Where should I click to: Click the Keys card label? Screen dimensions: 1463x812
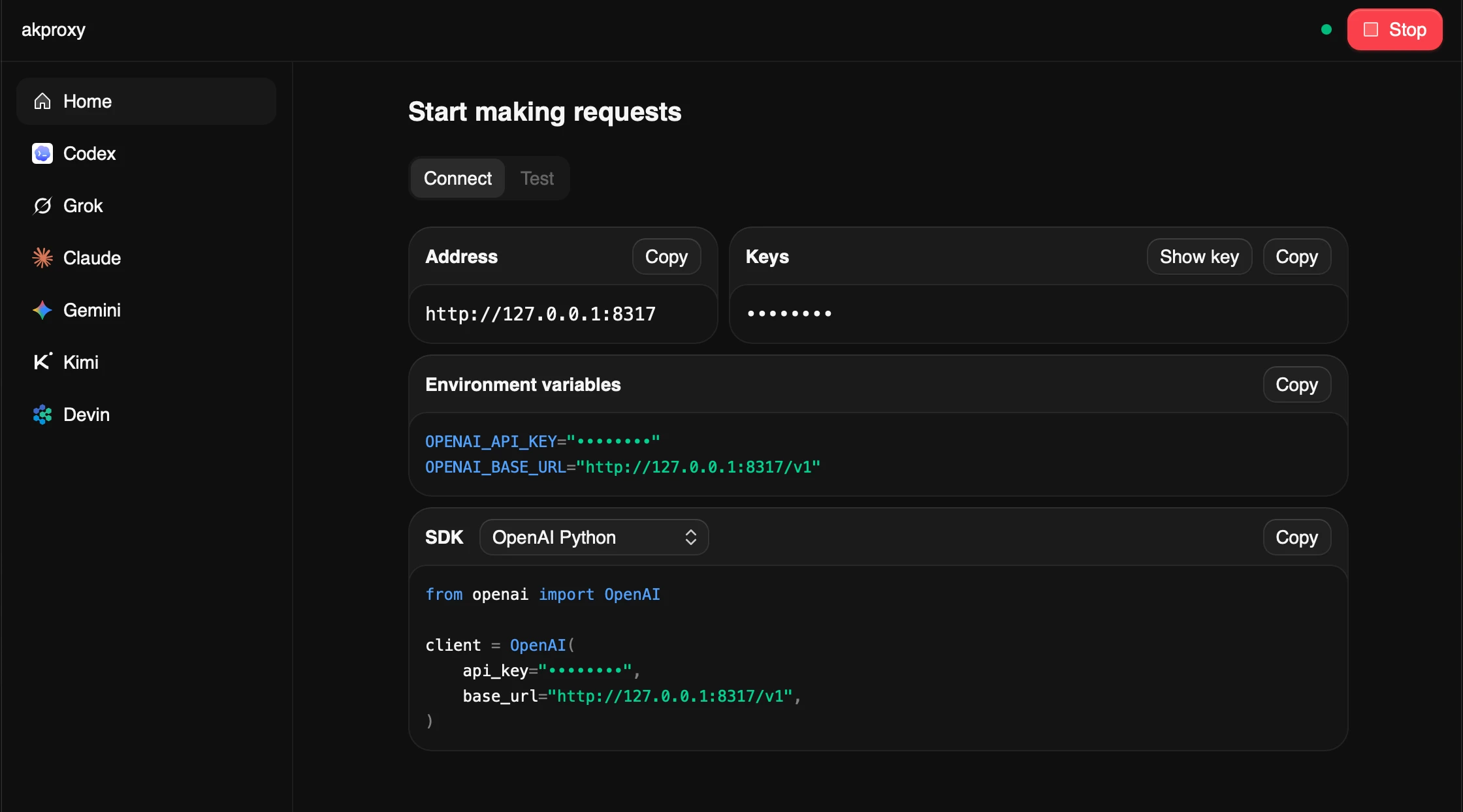767,257
